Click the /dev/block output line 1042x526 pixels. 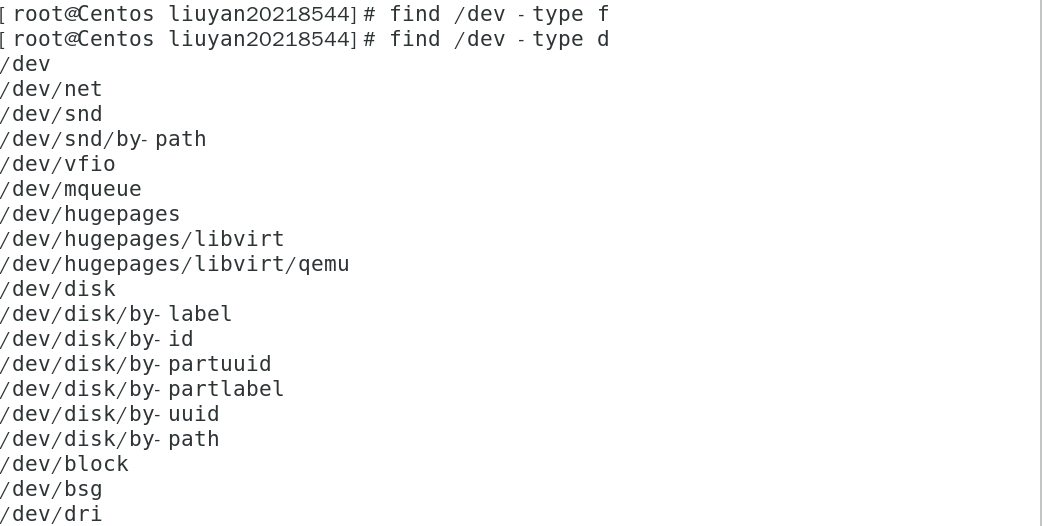click(x=64, y=464)
